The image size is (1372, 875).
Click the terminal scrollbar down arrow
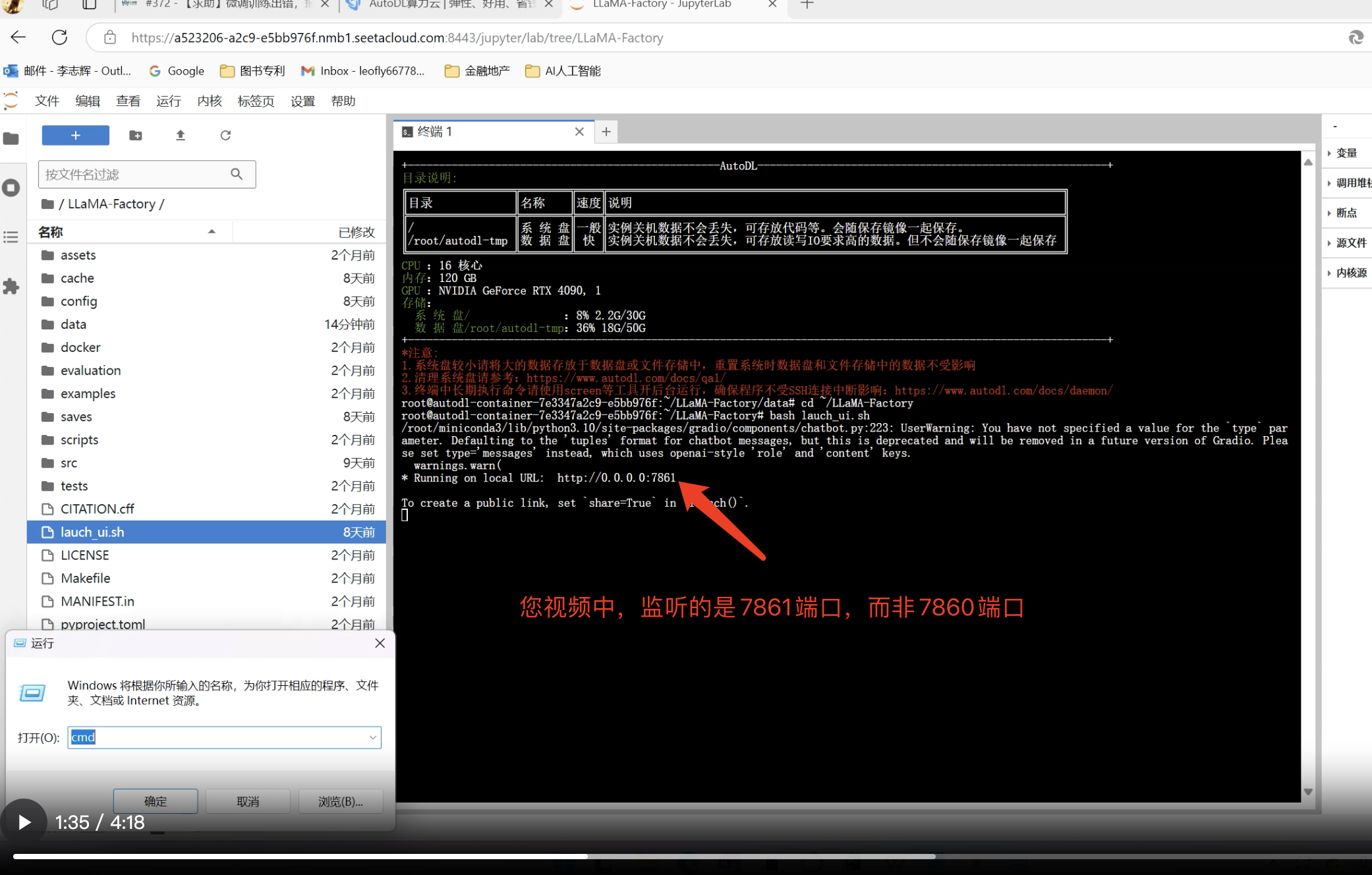click(x=1309, y=792)
